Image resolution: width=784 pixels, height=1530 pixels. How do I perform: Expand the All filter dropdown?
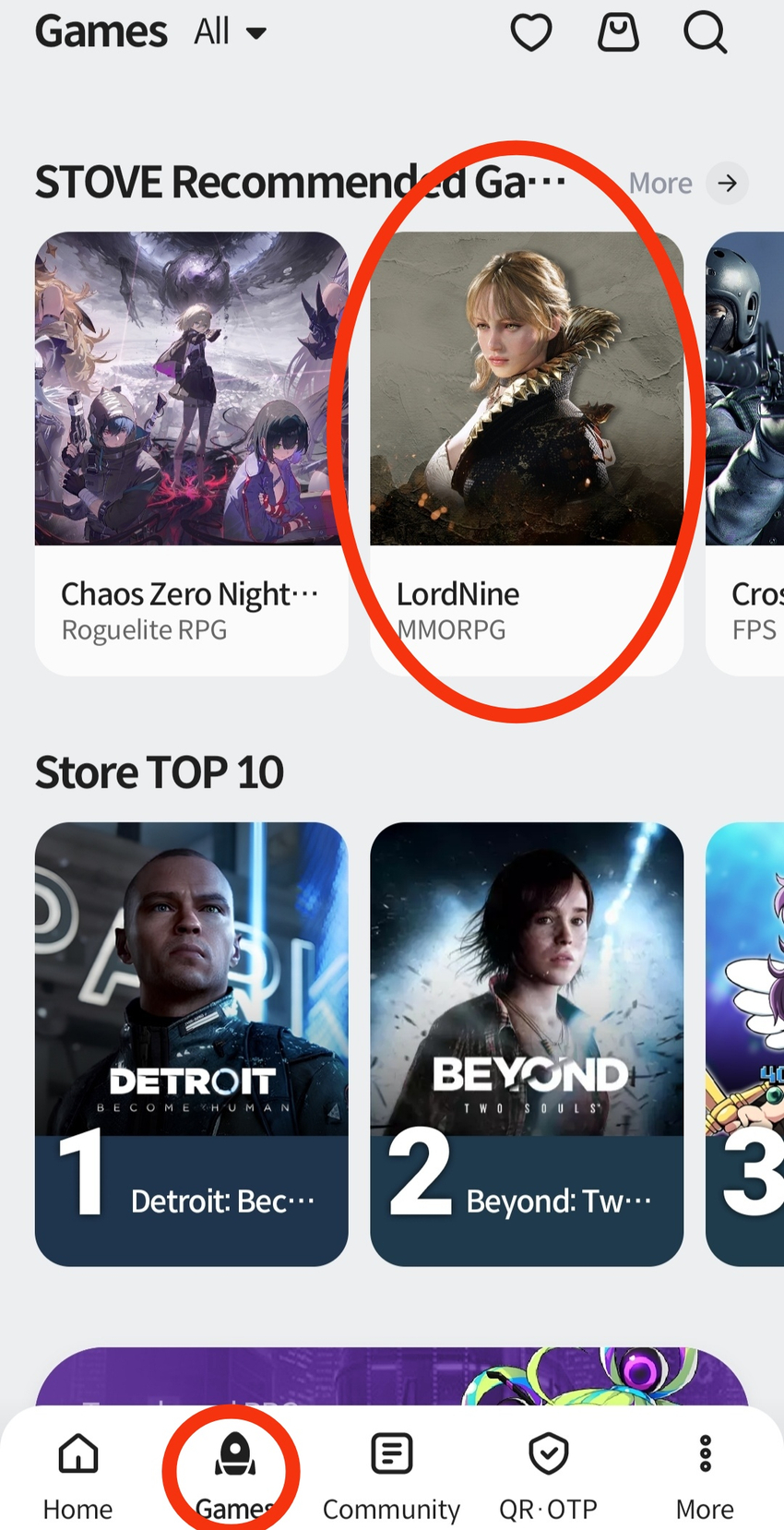230,32
